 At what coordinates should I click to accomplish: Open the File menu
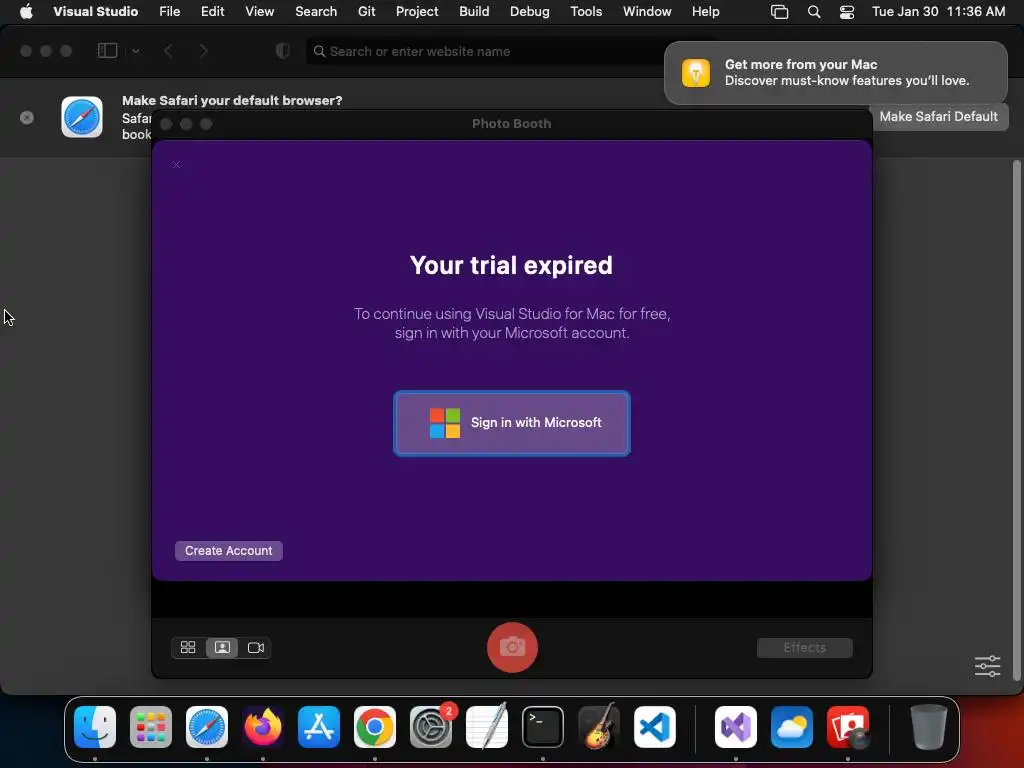[x=170, y=12]
